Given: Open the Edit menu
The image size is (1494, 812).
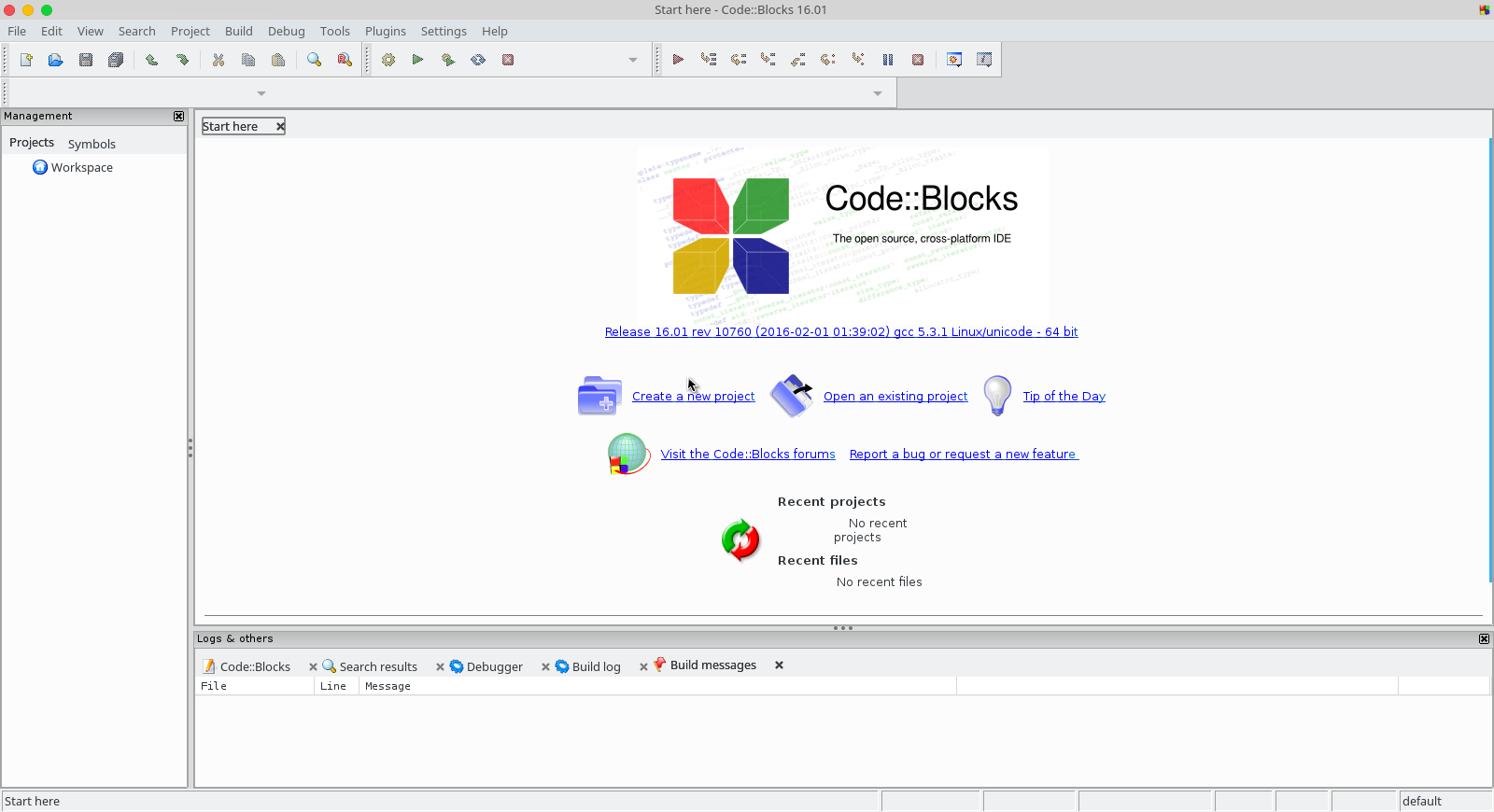Looking at the screenshot, I should [51, 31].
